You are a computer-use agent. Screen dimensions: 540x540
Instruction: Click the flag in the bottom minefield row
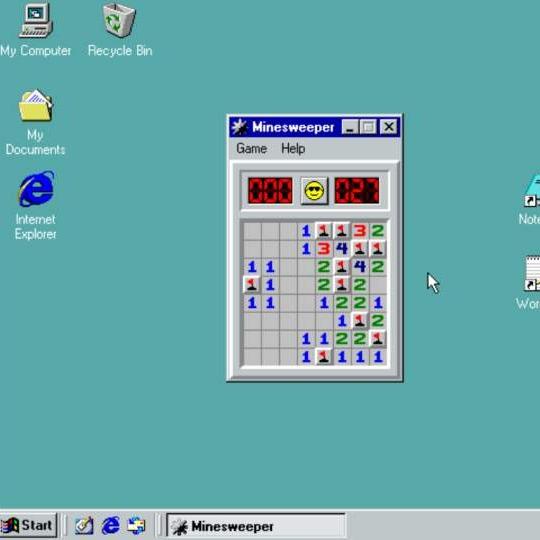[324, 357]
